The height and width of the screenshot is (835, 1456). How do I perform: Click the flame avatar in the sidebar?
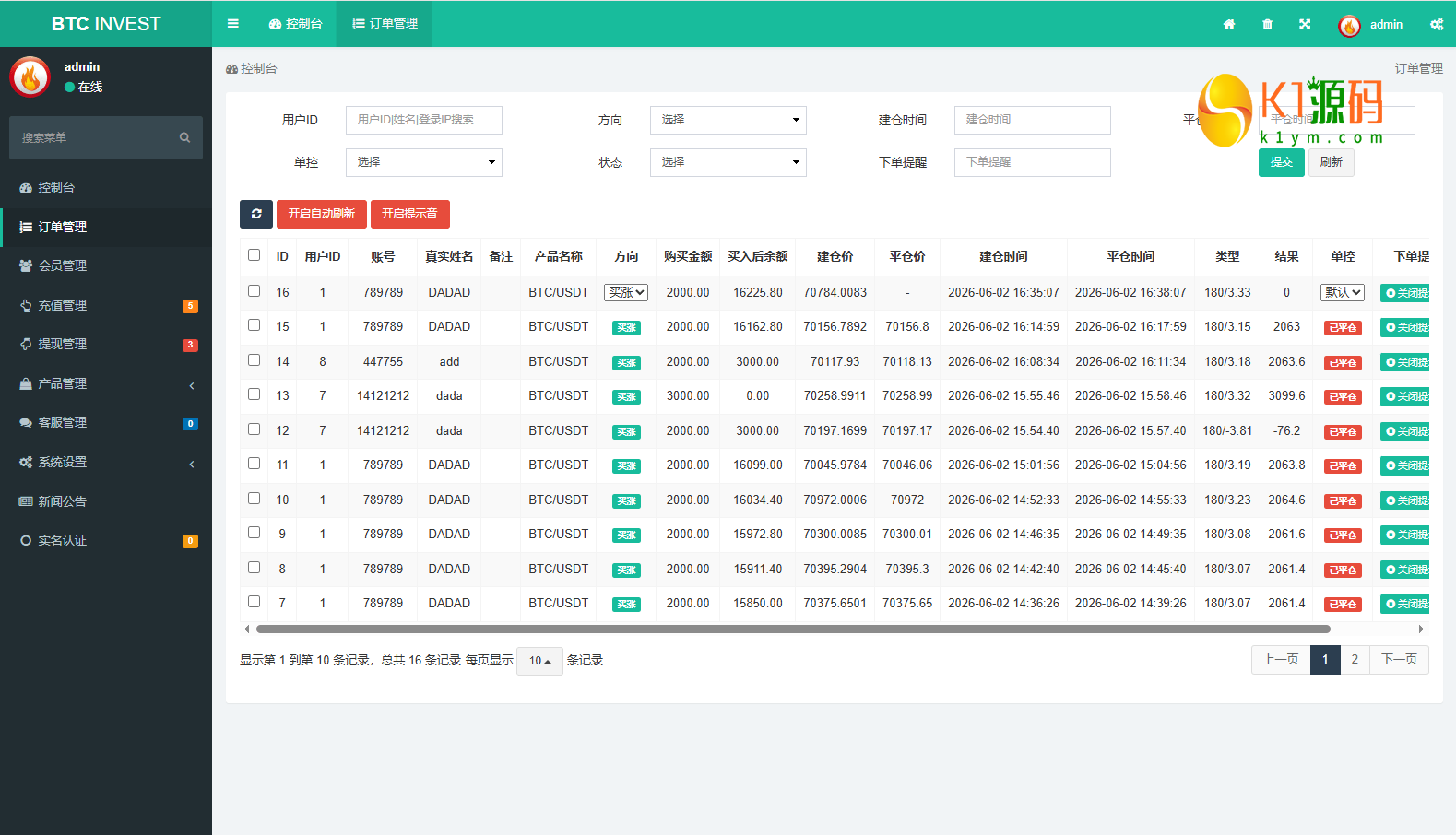(30, 76)
